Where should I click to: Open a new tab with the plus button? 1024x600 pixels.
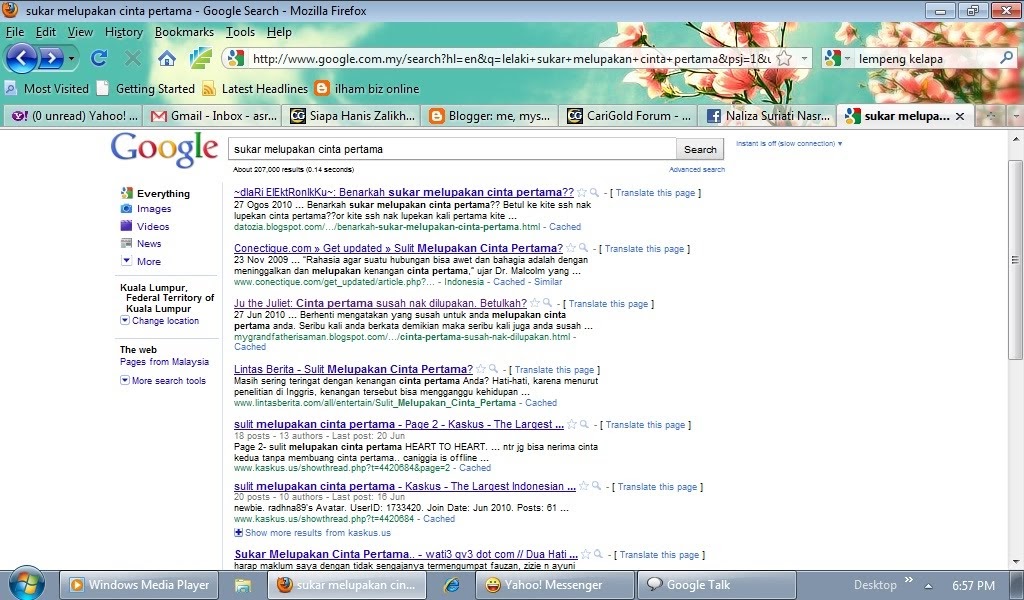990,116
